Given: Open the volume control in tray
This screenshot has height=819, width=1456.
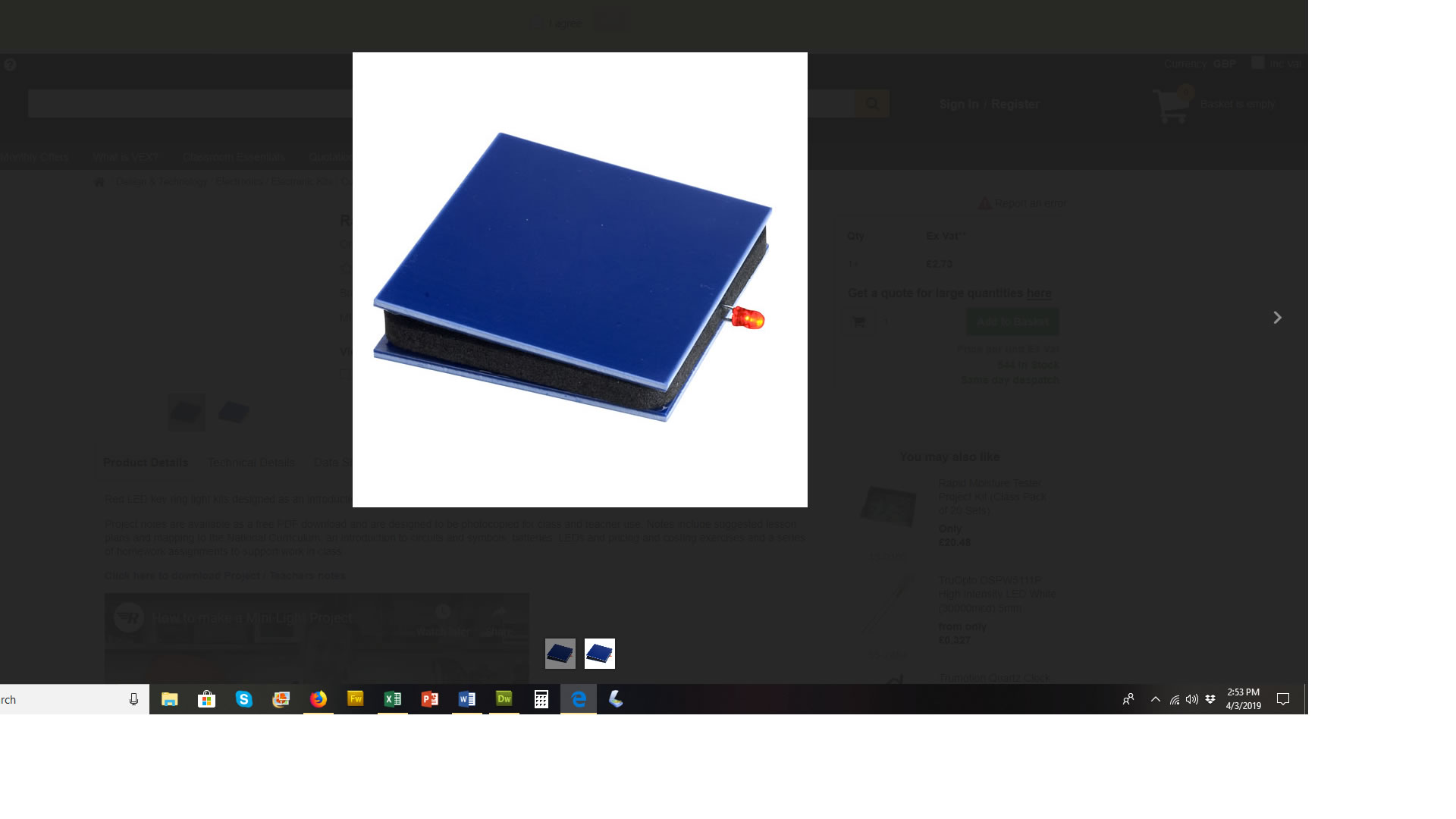Looking at the screenshot, I should pos(1191,699).
